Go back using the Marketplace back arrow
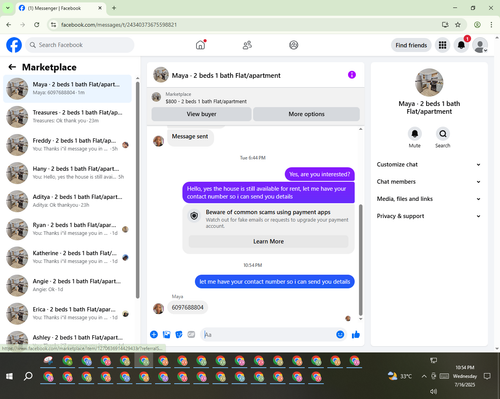The height and width of the screenshot is (399, 500). pos(12,67)
